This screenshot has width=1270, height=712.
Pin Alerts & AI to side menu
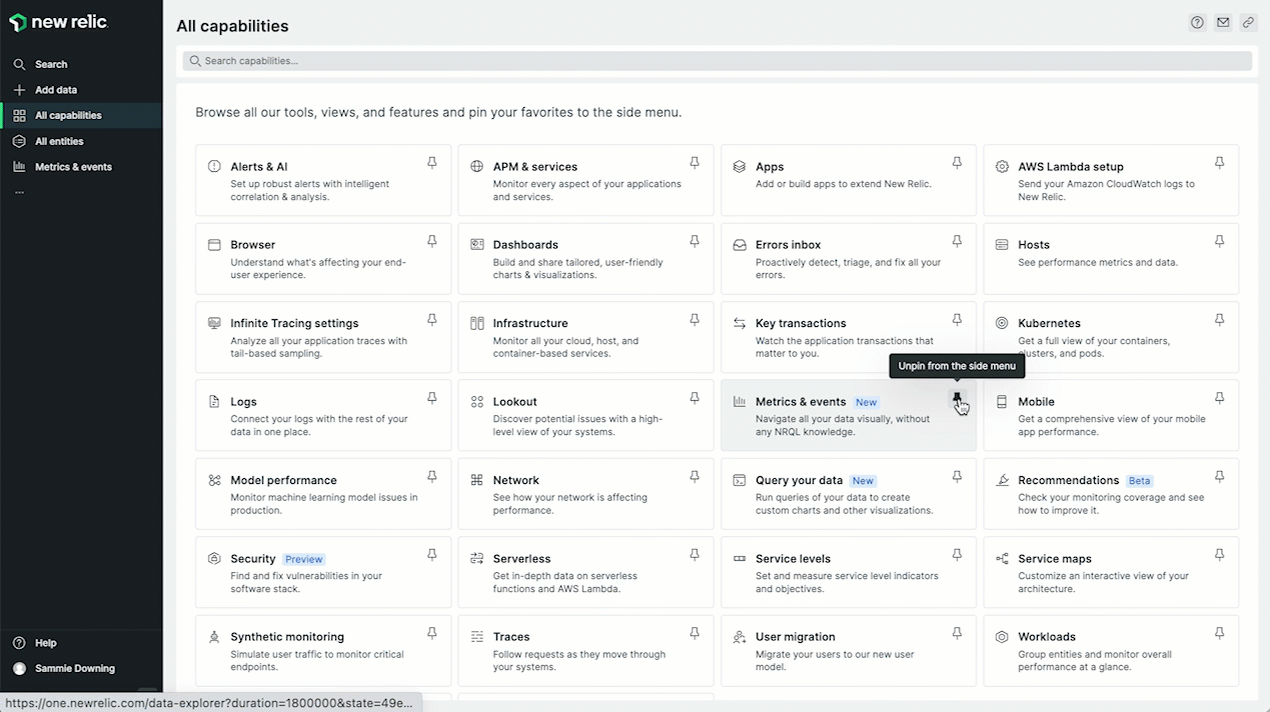[x=432, y=163]
